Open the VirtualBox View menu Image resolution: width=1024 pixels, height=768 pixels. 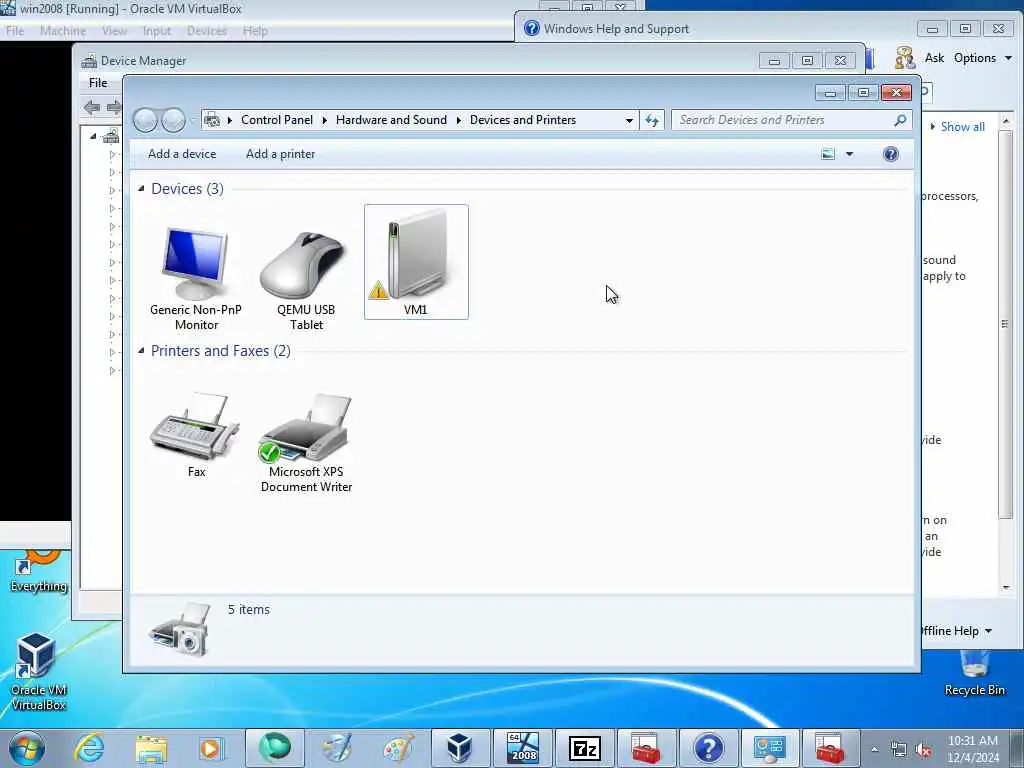114,31
